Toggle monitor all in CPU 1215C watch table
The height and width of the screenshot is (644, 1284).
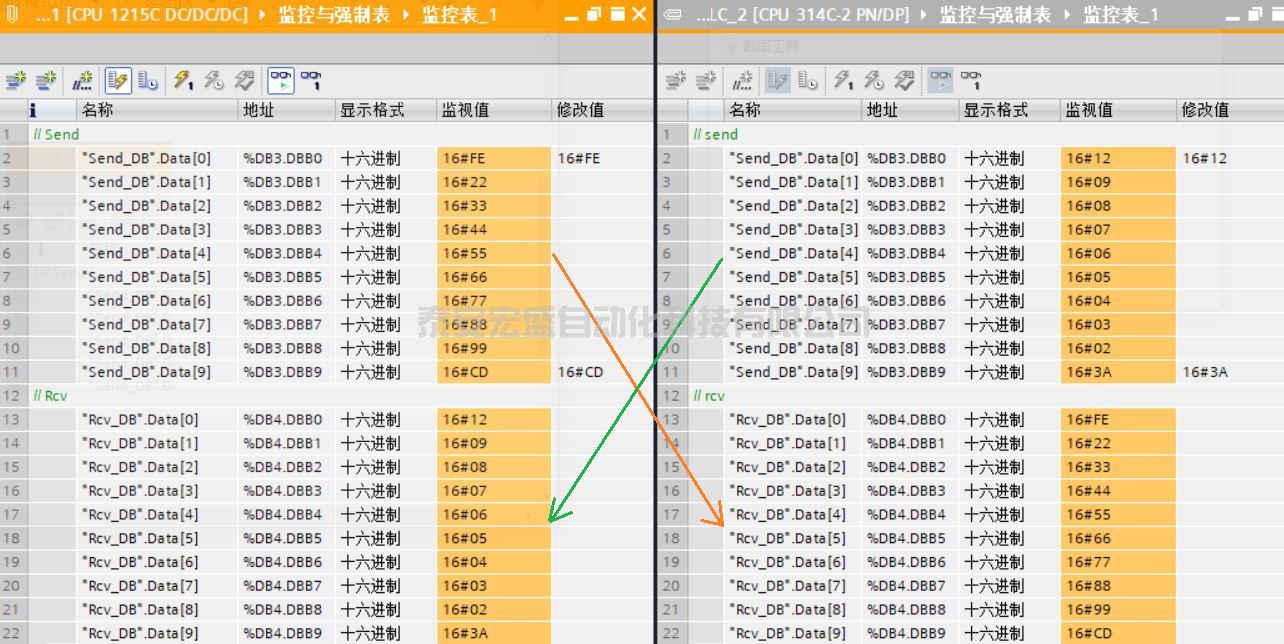281,81
